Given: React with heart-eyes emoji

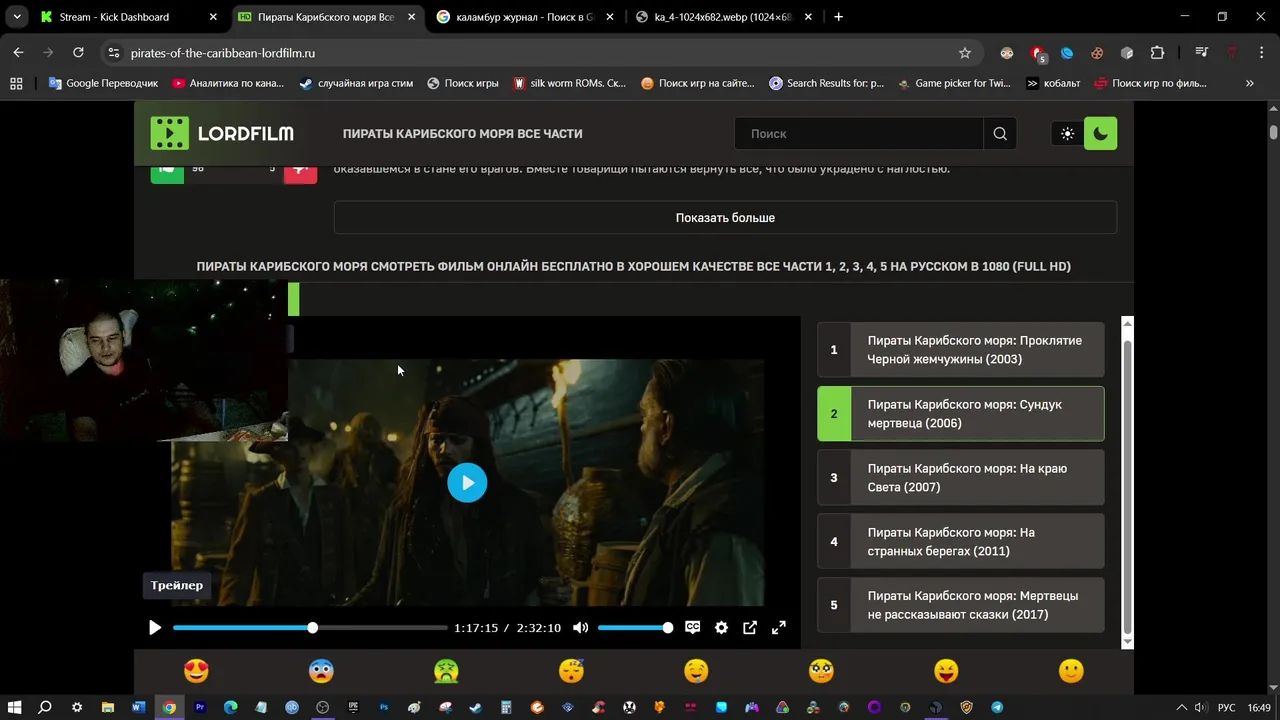Looking at the screenshot, I should click(196, 671).
